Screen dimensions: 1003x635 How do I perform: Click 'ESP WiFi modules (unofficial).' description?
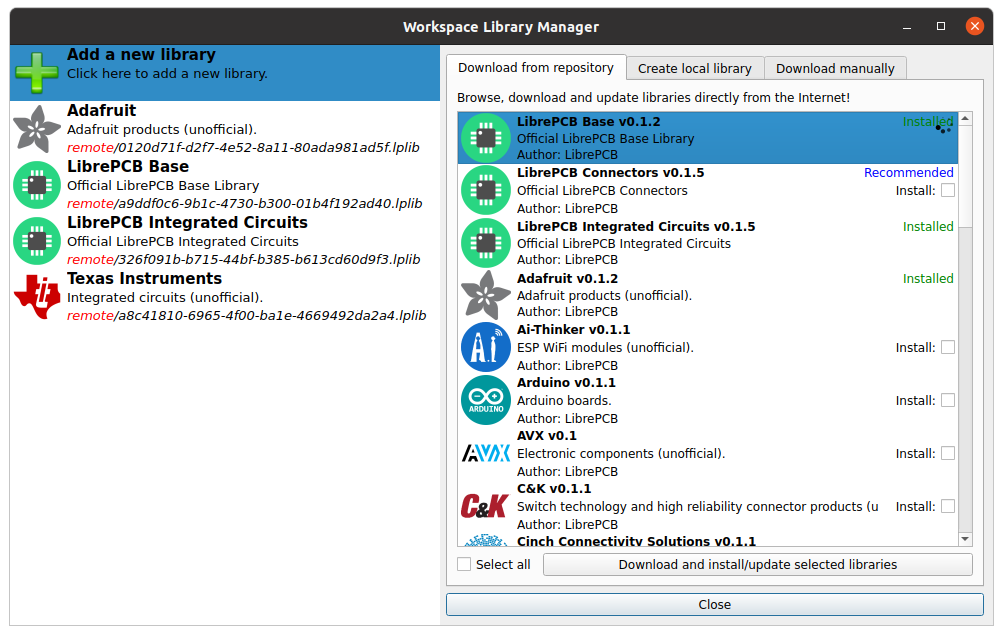click(x=605, y=348)
